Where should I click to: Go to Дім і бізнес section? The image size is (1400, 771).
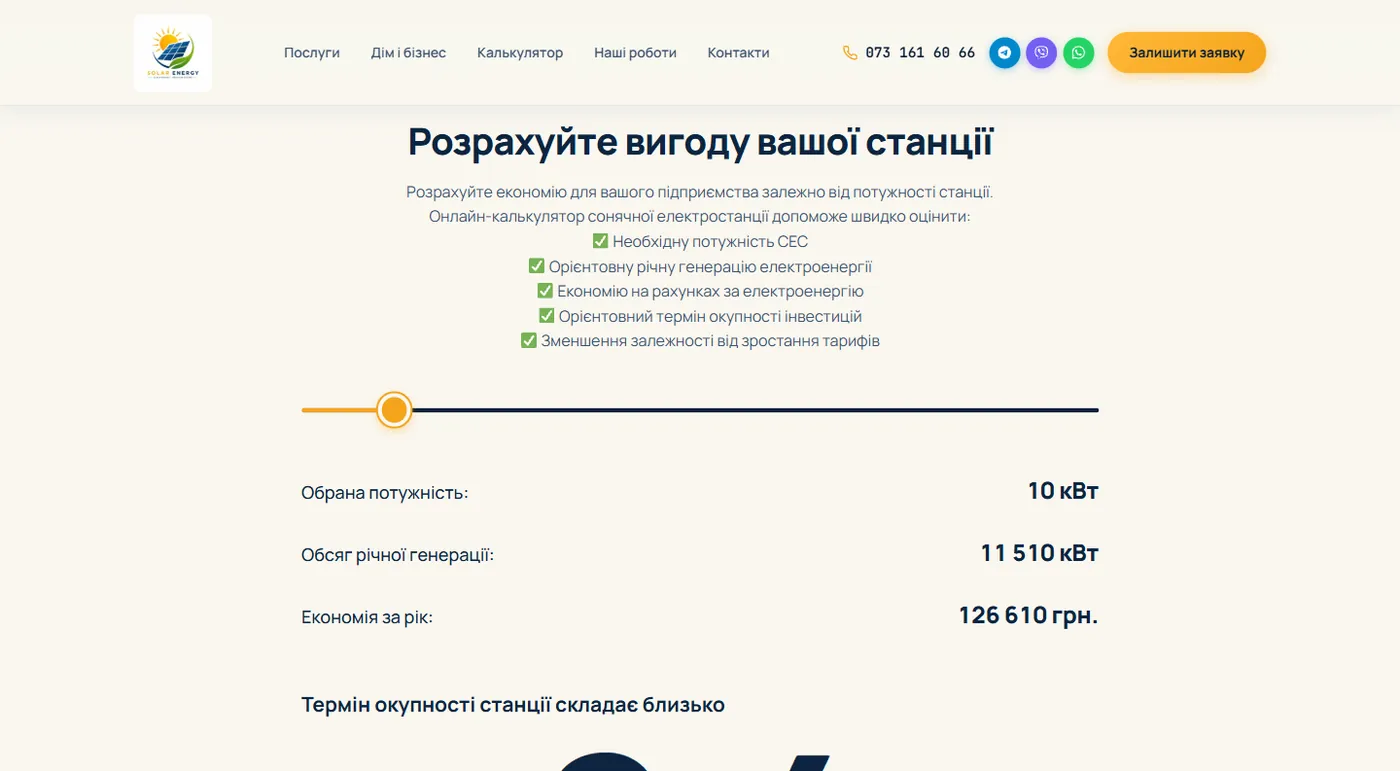tap(408, 53)
